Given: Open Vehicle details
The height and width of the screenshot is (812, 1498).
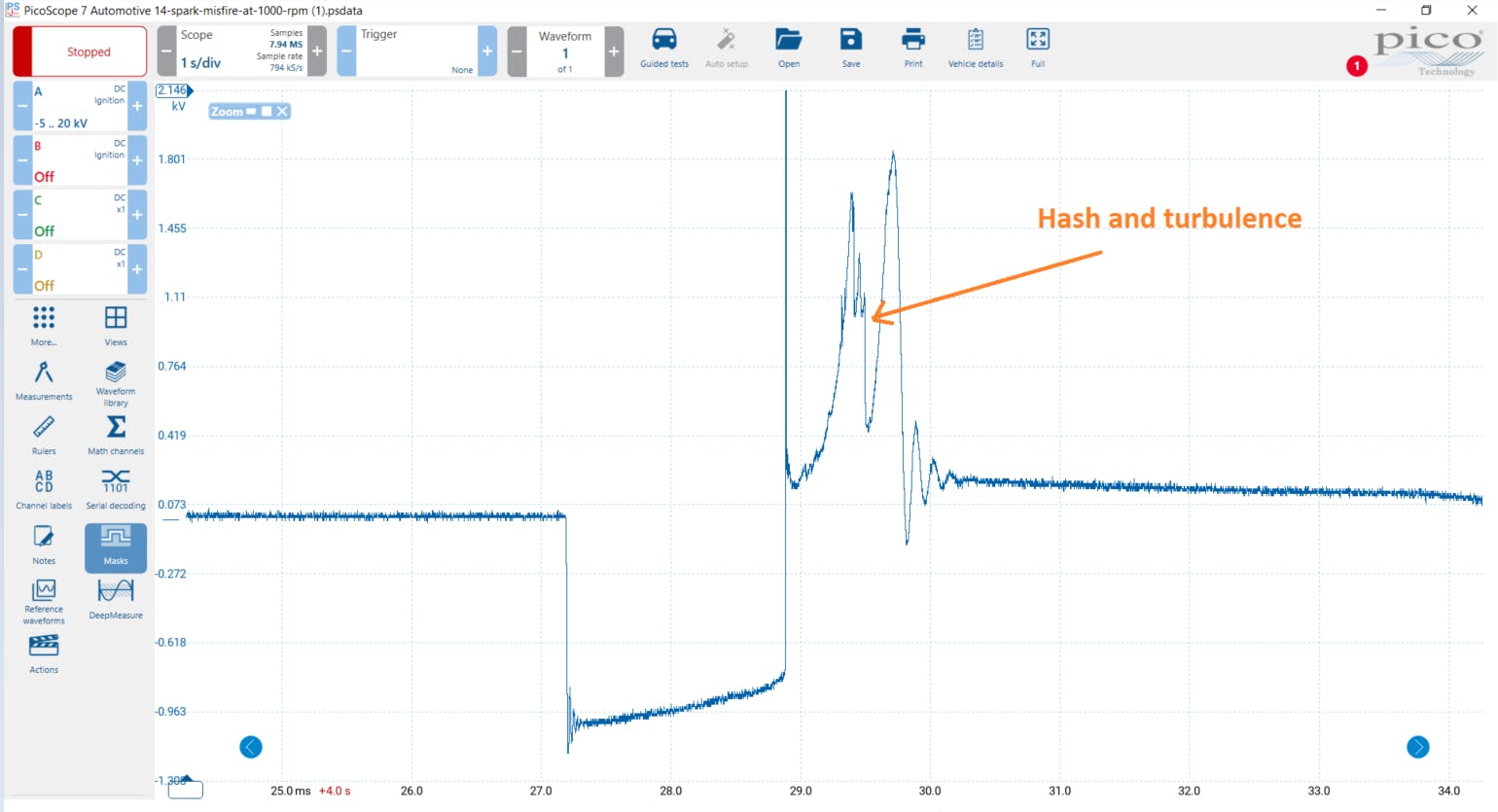Looking at the screenshot, I should [975, 47].
